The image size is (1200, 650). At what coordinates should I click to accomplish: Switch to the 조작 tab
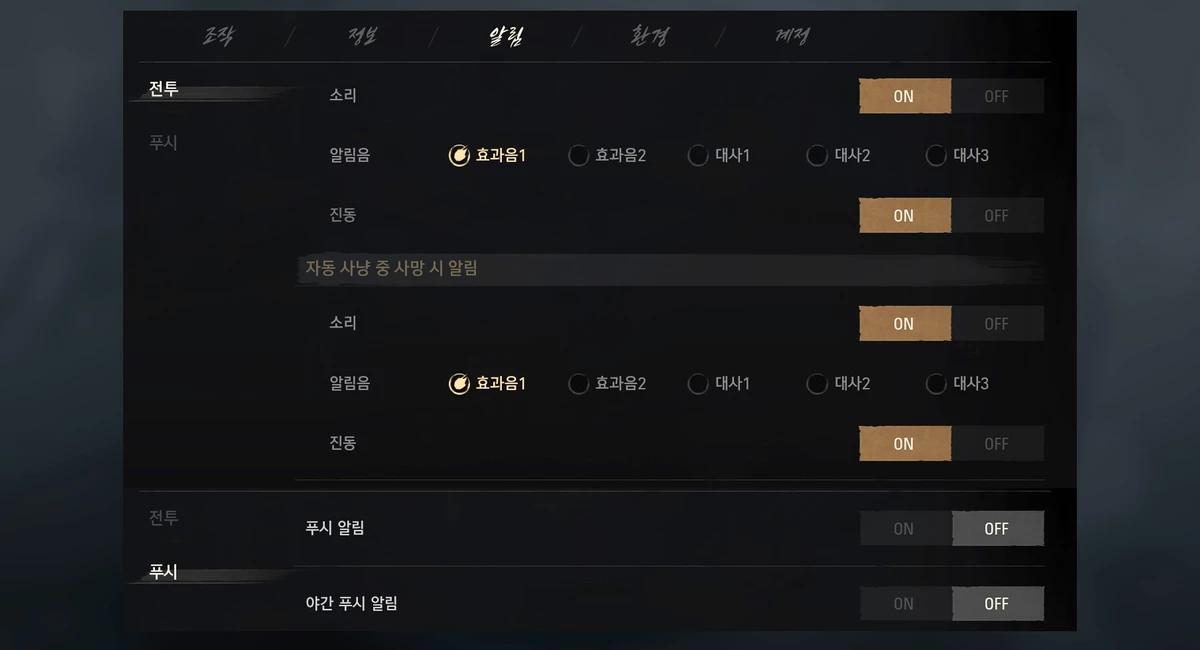(x=217, y=36)
